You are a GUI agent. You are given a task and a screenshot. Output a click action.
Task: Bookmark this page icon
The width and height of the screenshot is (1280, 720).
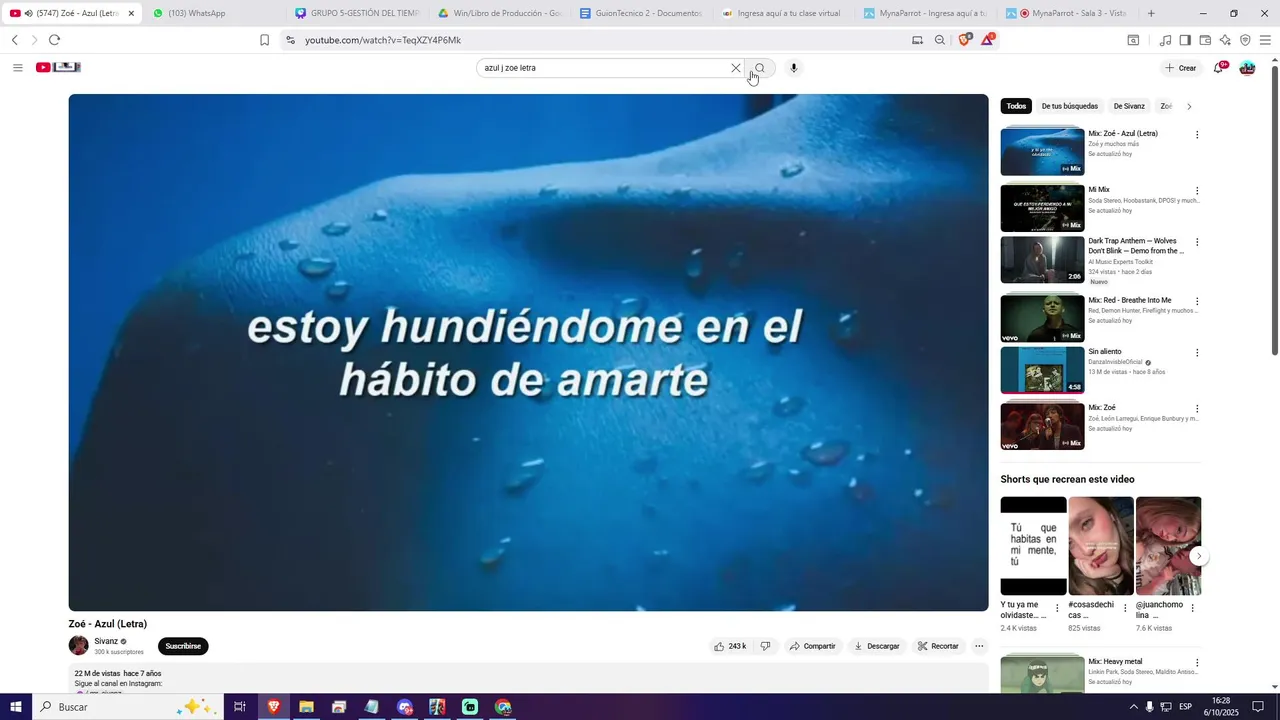(x=264, y=40)
